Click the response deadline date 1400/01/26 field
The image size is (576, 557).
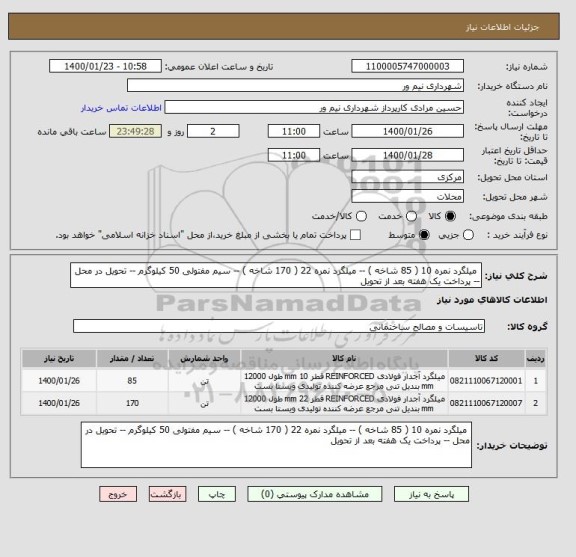pos(407,132)
